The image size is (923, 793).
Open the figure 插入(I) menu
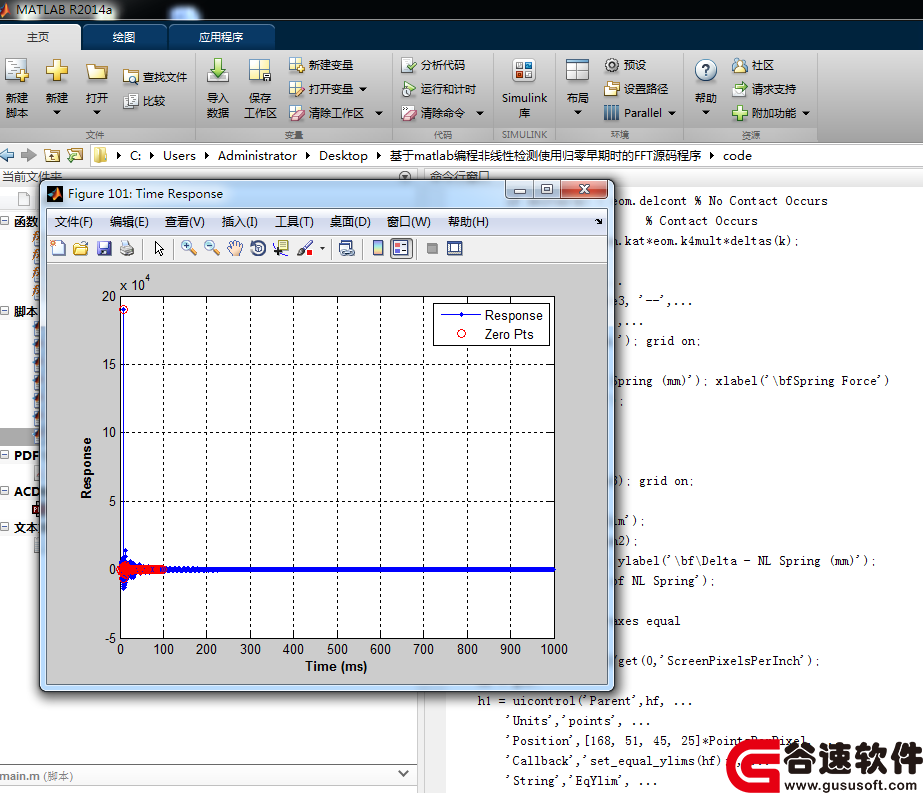click(240, 222)
